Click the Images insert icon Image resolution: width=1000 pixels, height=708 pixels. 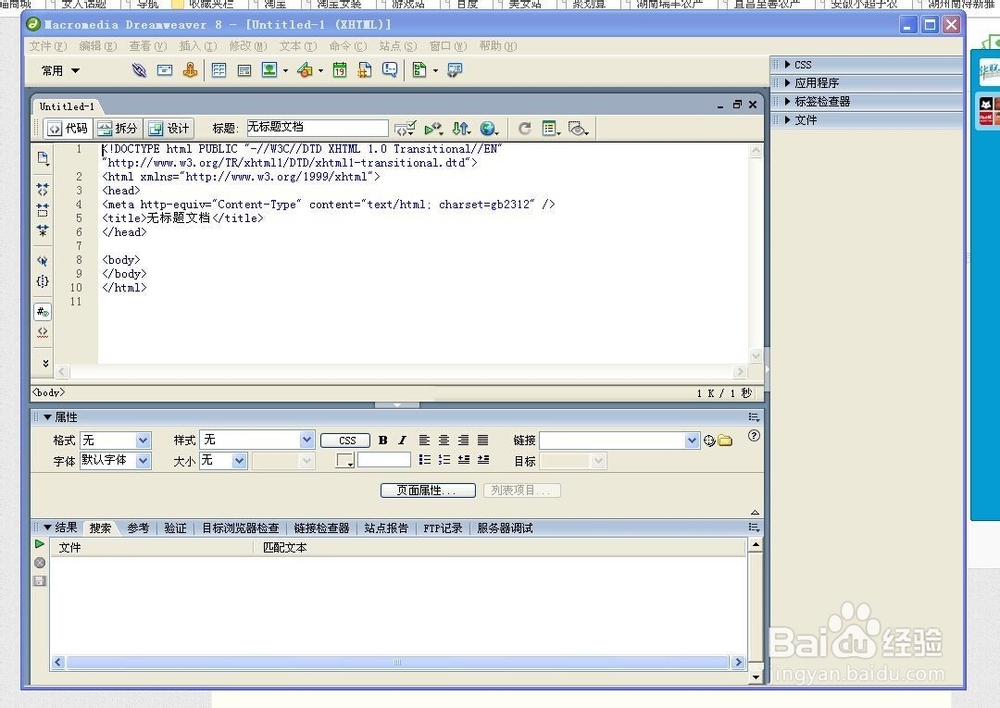point(270,70)
